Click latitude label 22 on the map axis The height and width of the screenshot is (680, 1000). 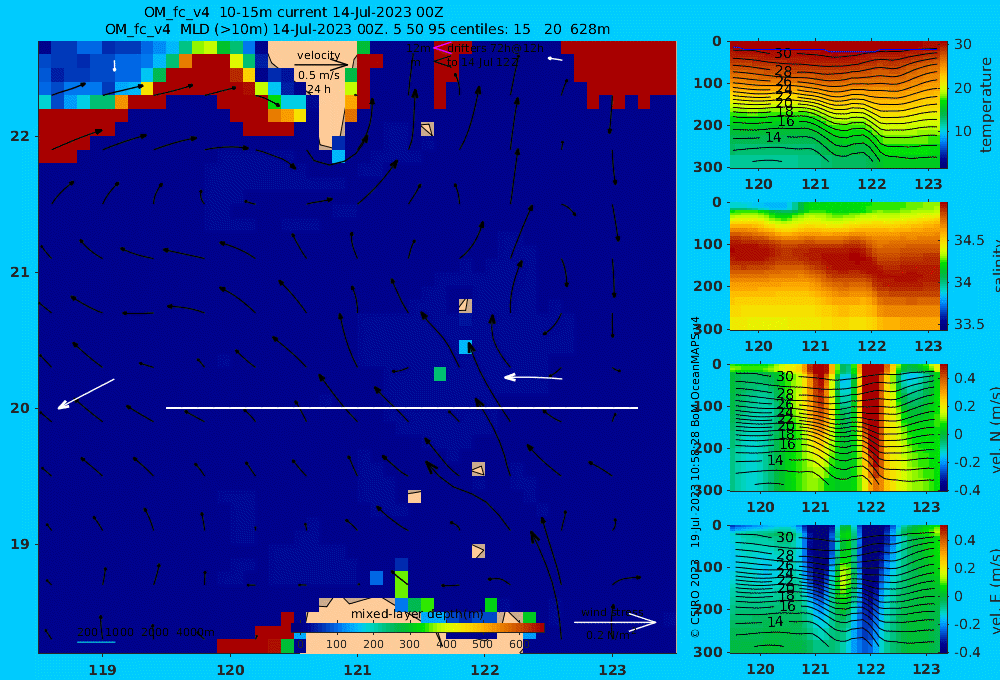(x=20, y=136)
